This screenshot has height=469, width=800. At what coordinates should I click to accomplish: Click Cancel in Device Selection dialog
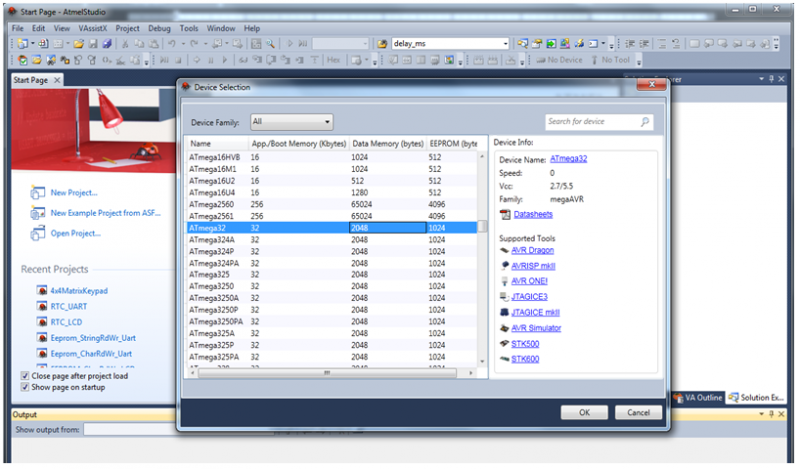pyautogui.click(x=638, y=412)
